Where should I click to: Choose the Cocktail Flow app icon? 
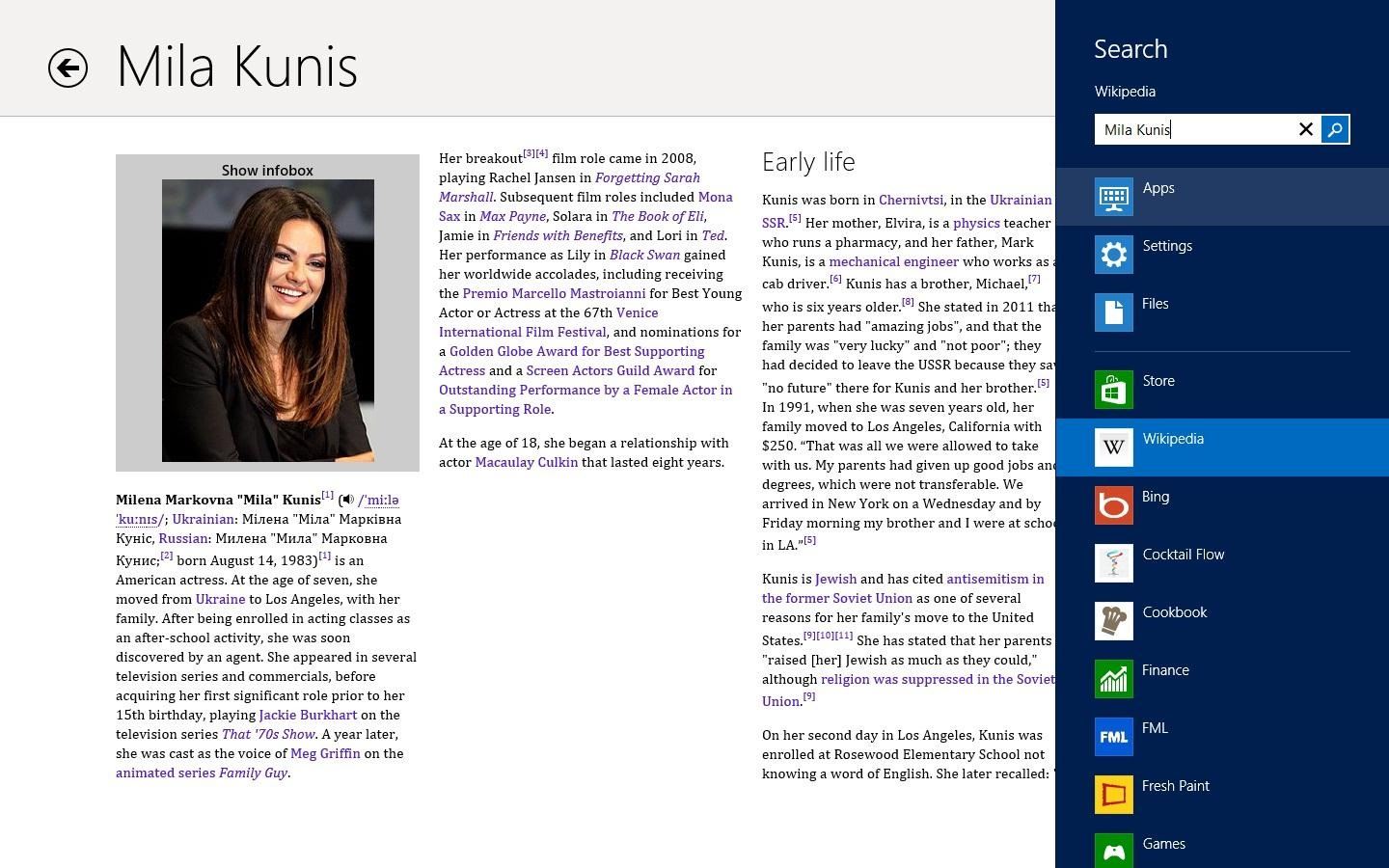tap(1113, 563)
